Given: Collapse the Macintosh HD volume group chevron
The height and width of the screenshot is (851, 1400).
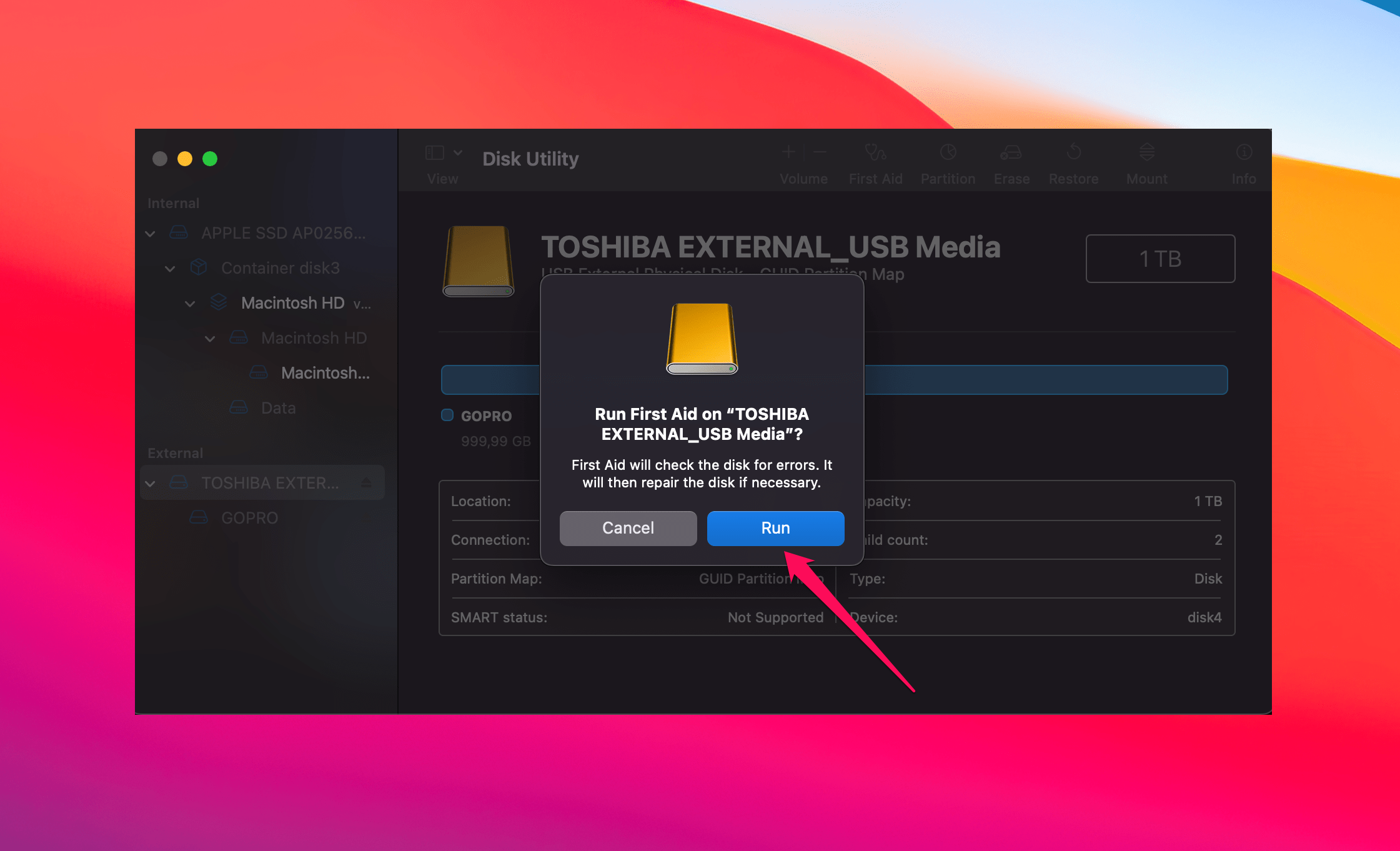Looking at the screenshot, I should tap(190, 304).
